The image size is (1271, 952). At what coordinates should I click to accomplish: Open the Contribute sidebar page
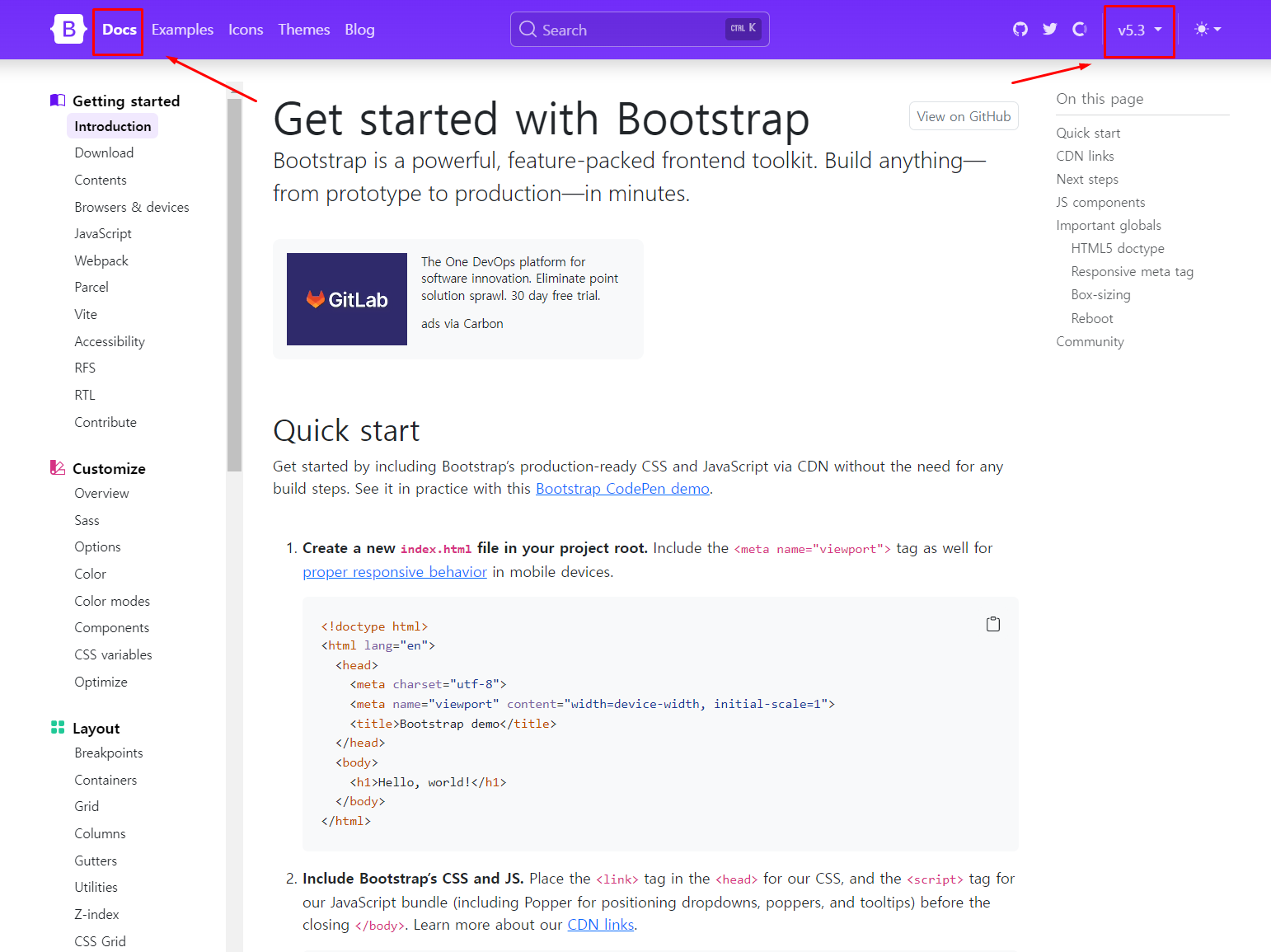point(106,423)
